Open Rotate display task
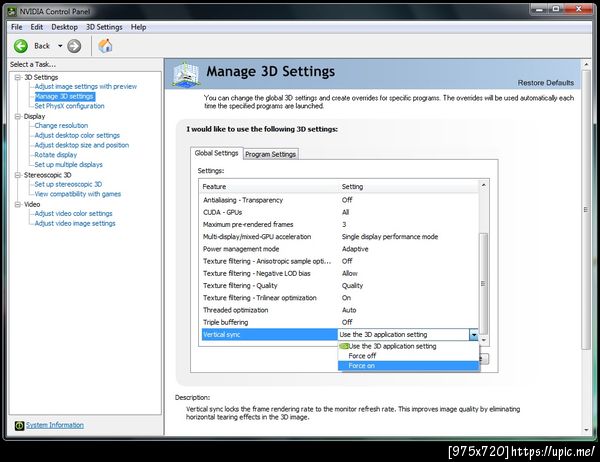The width and height of the screenshot is (600, 462). click(x=55, y=155)
